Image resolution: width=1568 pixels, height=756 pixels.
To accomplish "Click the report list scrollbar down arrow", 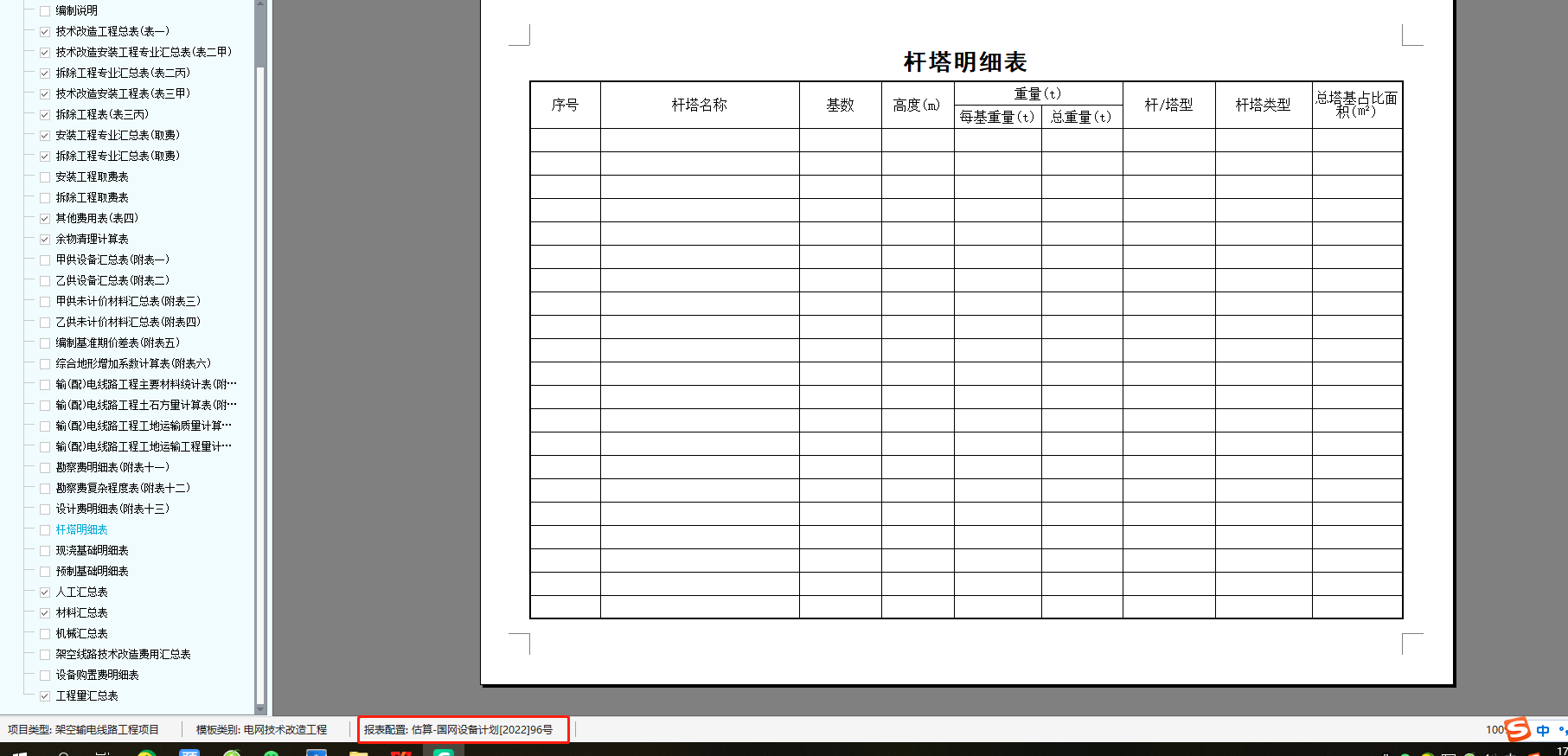I will click(x=260, y=709).
